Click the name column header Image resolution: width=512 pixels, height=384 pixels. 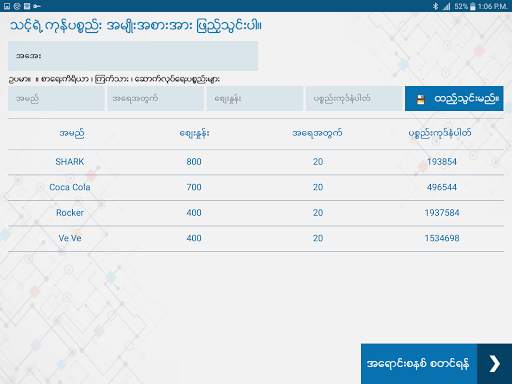72,133
